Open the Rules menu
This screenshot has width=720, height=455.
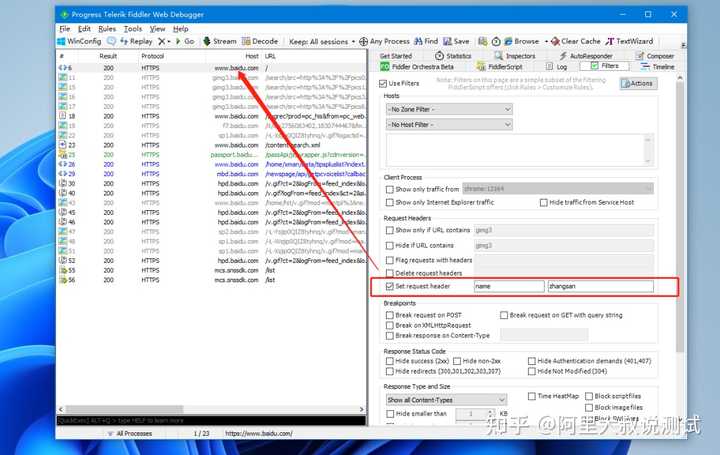(x=107, y=28)
